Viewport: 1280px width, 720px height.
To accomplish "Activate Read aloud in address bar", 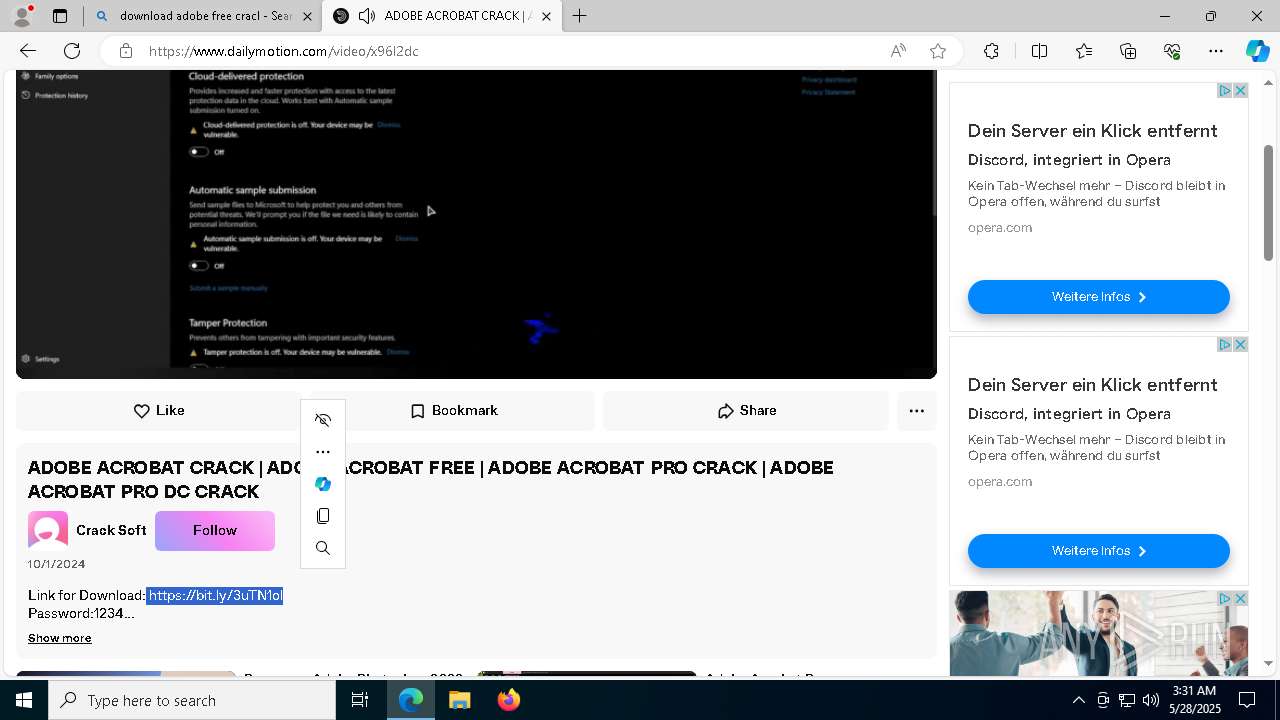I will coord(898,51).
